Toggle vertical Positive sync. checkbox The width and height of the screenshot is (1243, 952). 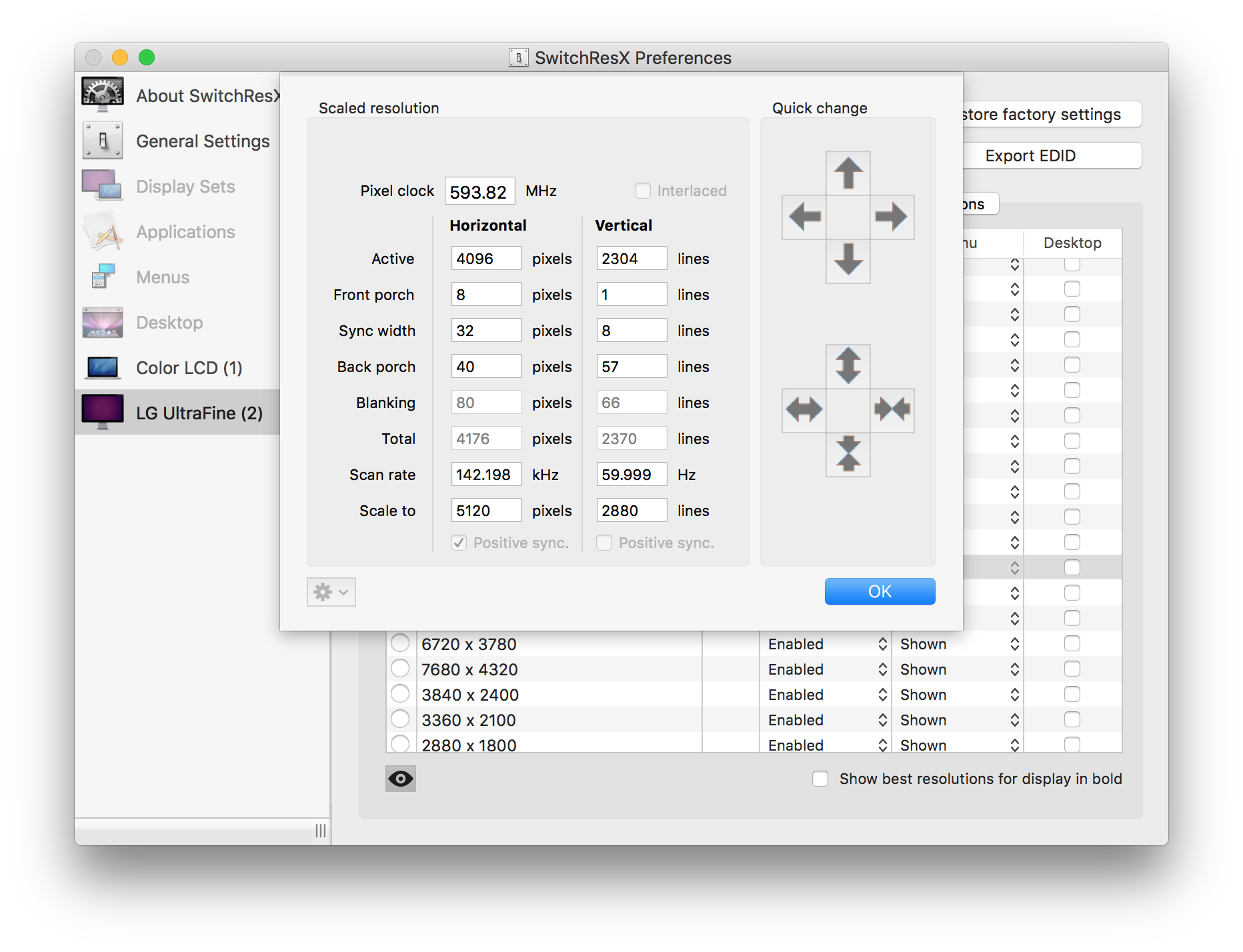pos(604,543)
